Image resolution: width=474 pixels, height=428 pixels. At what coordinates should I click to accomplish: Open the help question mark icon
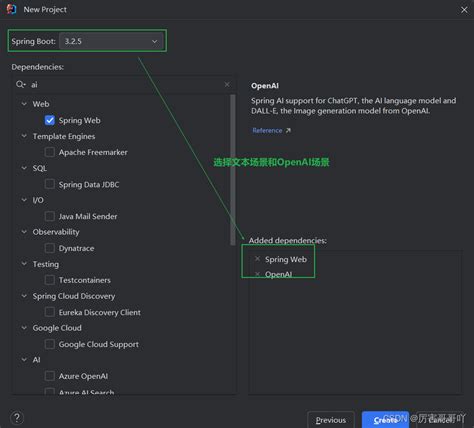pyautogui.click(x=17, y=417)
